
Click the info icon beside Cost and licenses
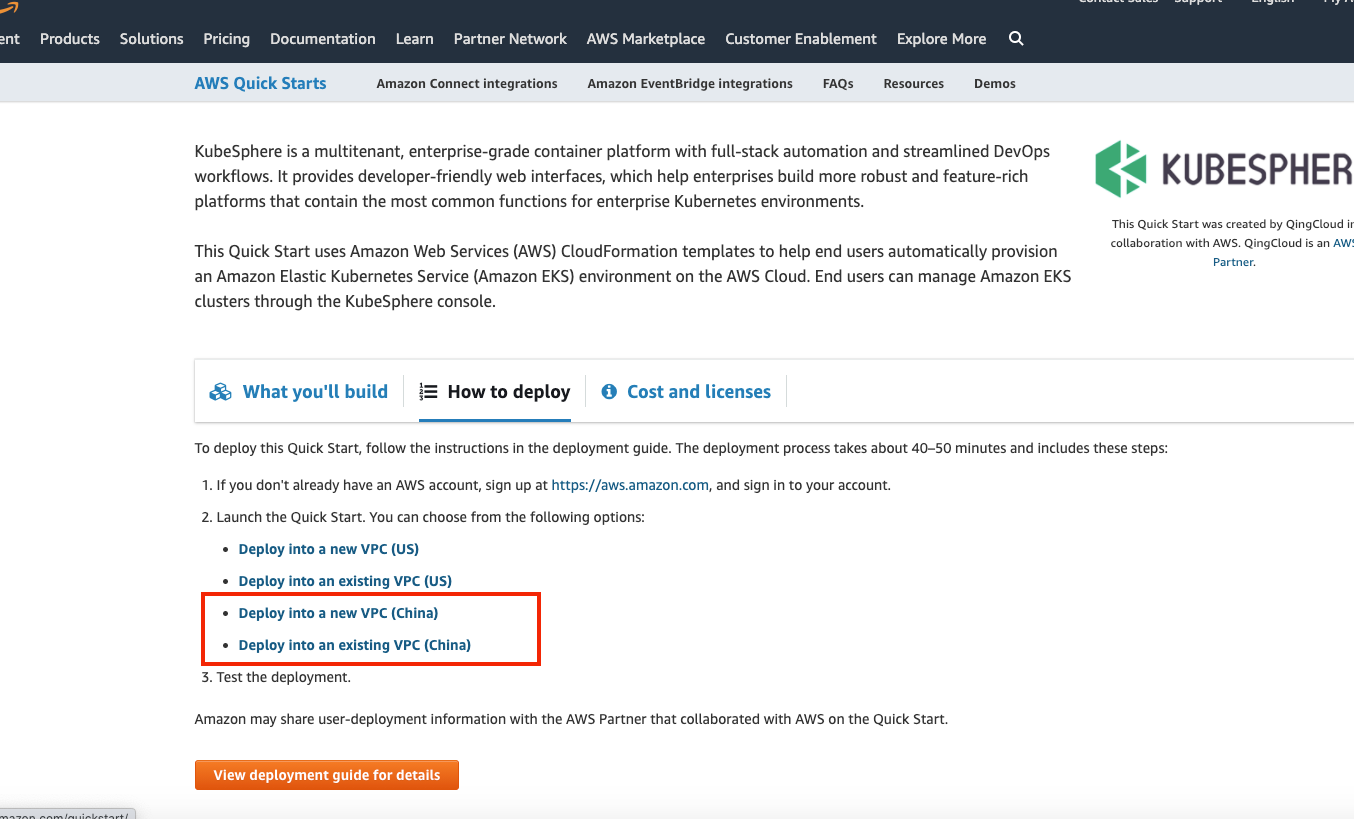(x=609, y=391)
